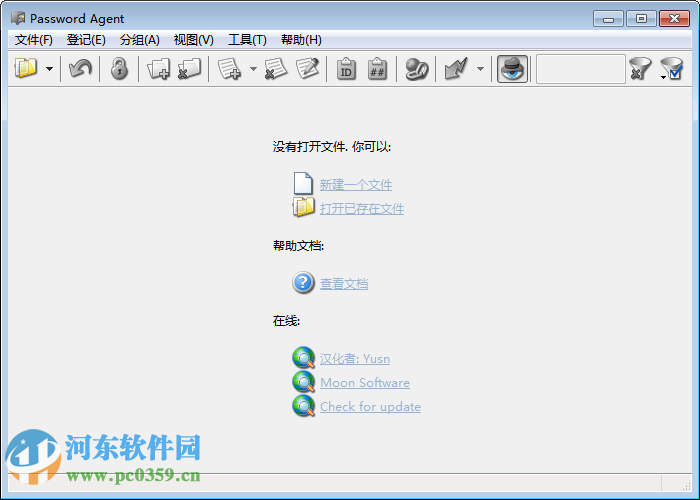The height and width of the screenshot is (500, 700).
Task: Click the undo arrow toolbar icon
Action: click(80, 69)
